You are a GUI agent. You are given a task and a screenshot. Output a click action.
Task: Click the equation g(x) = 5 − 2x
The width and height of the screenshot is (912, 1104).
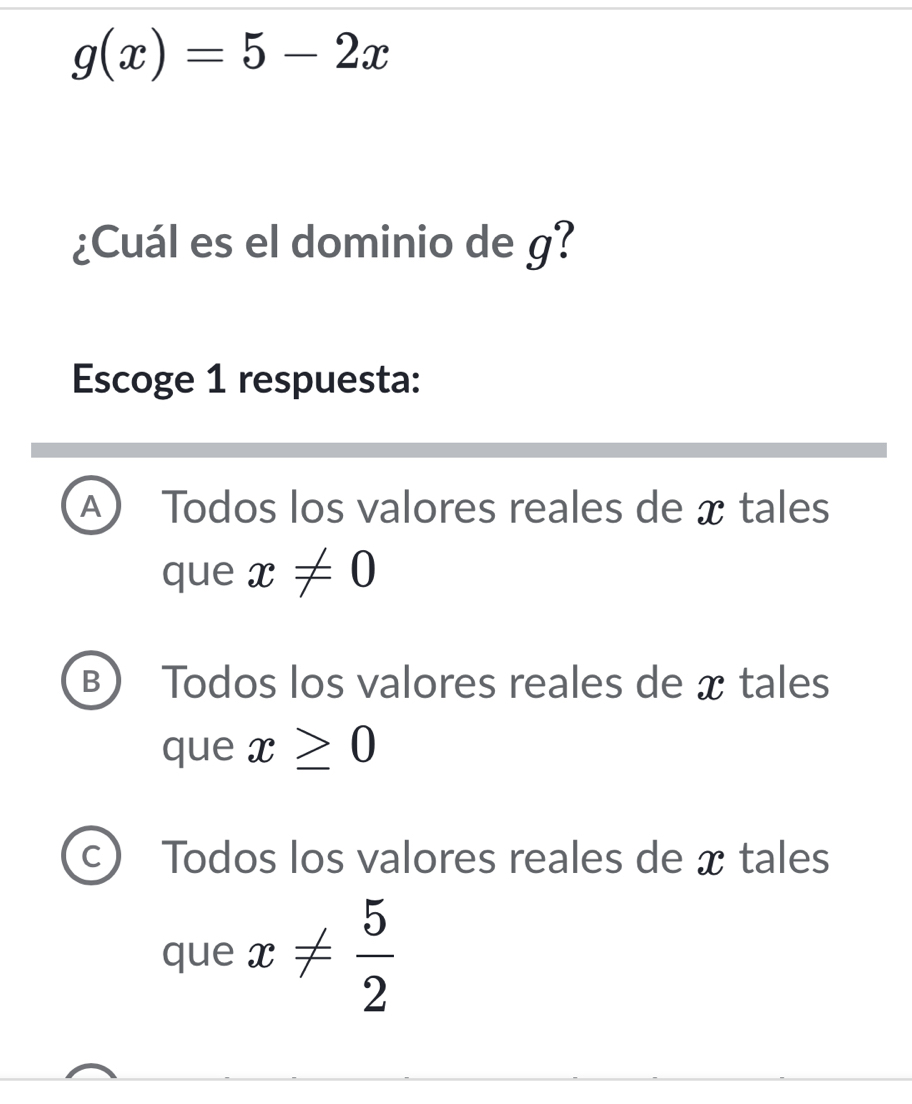tap(228, 56)
